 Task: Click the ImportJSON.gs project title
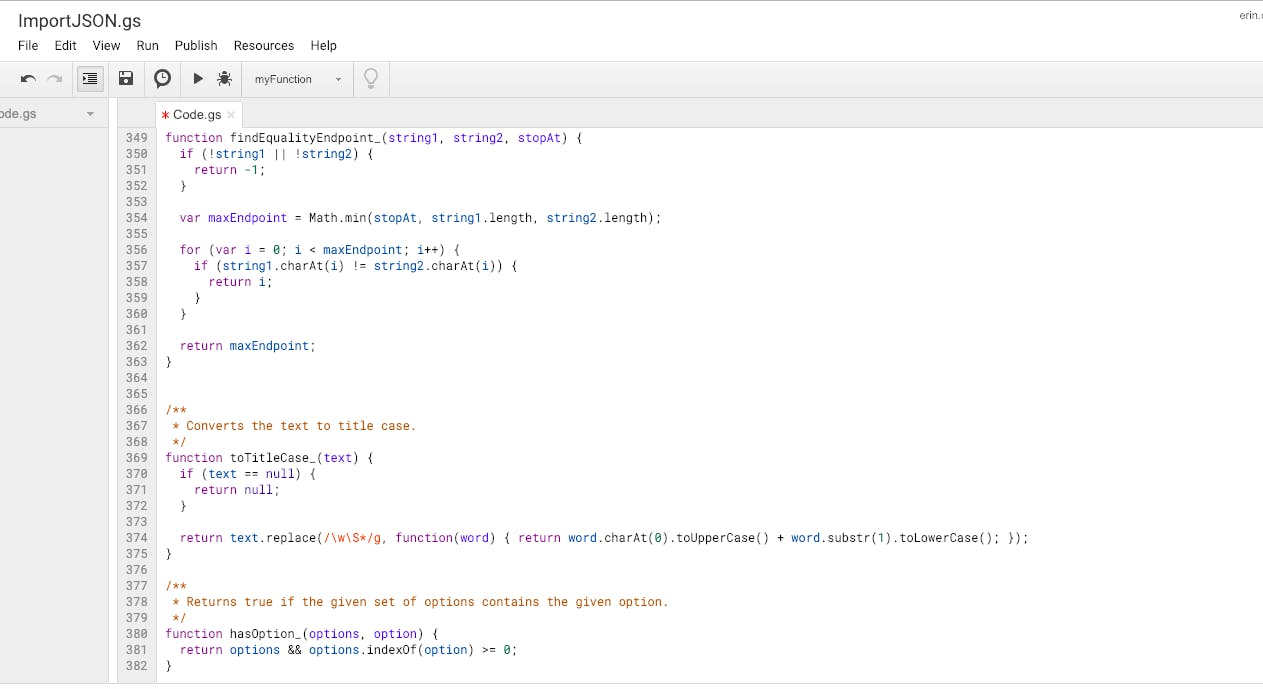click(79, 20)
